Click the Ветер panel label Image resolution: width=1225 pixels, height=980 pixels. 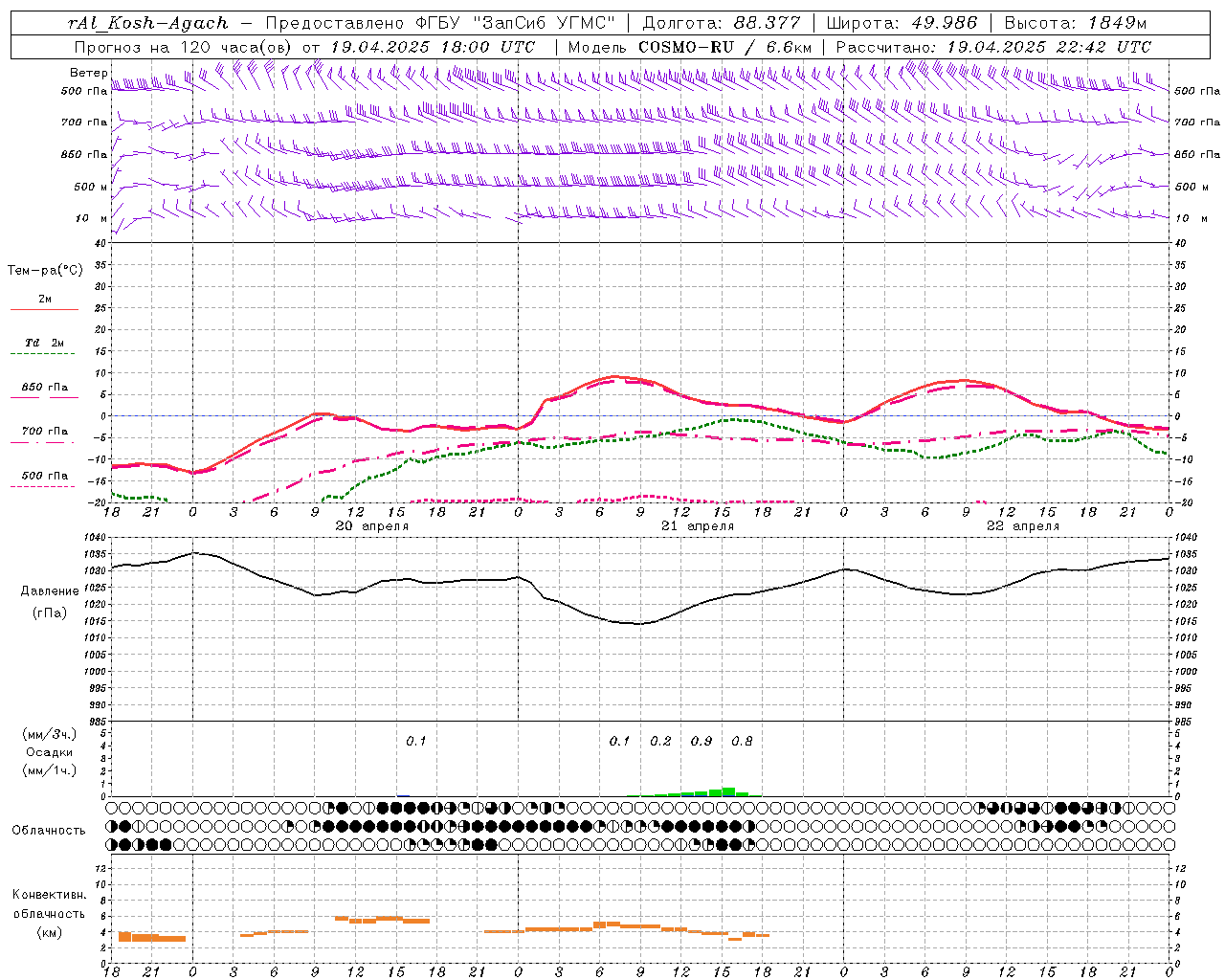[88, 73]
